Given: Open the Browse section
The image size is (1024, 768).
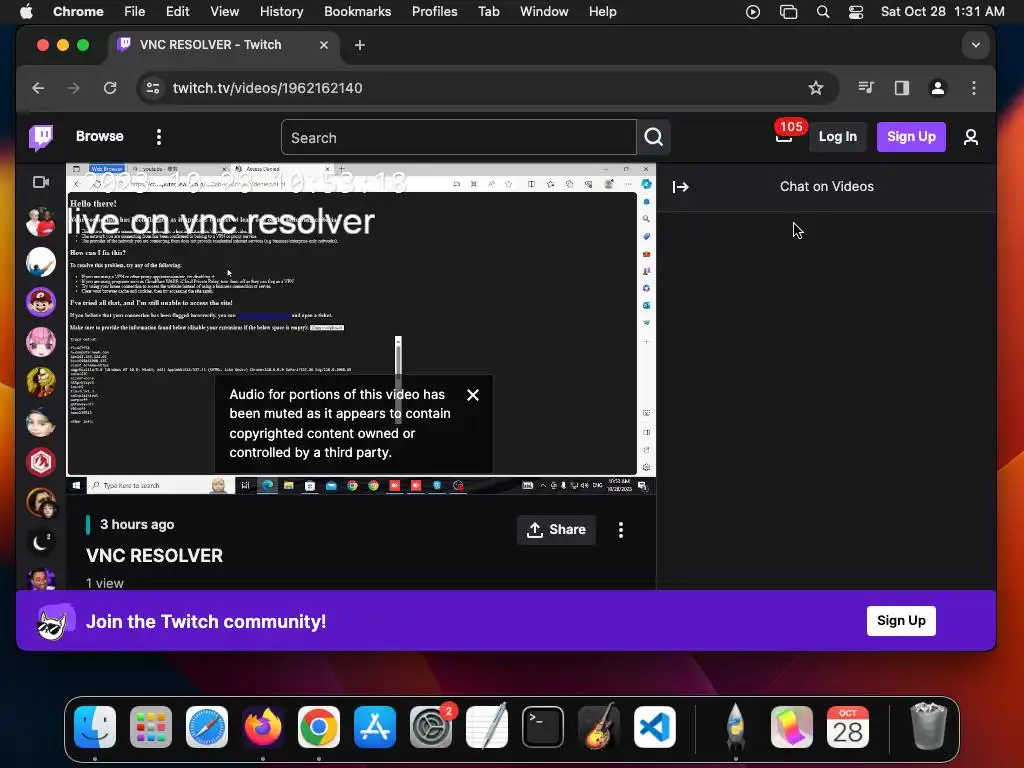Looking at the screenshot, I should (99, 136).
